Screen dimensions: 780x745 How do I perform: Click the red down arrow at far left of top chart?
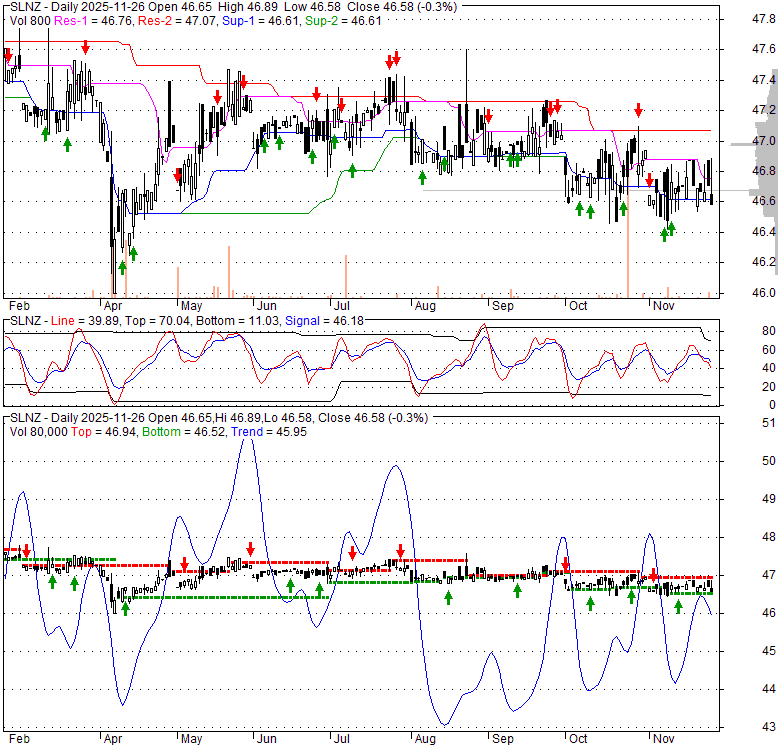(8, 55)
